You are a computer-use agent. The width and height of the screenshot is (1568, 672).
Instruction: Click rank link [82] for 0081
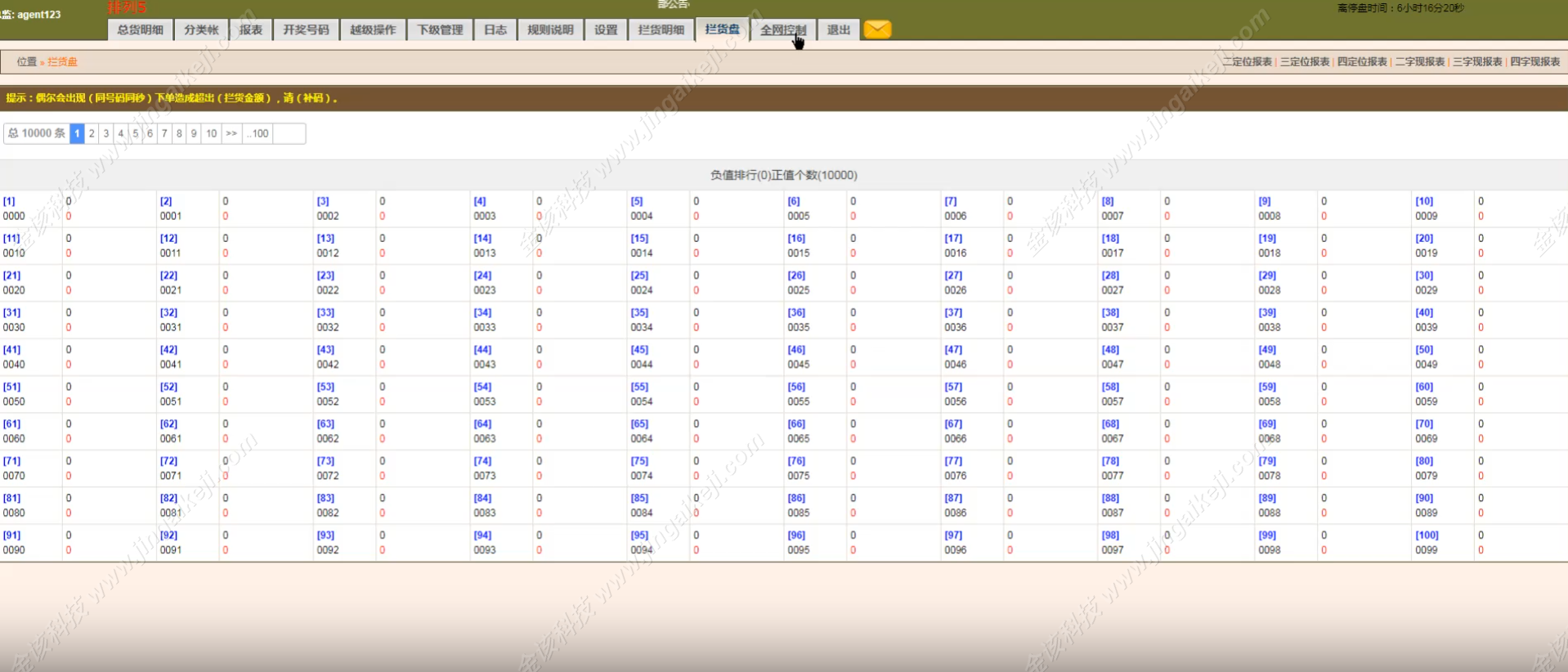click(168, 498)
